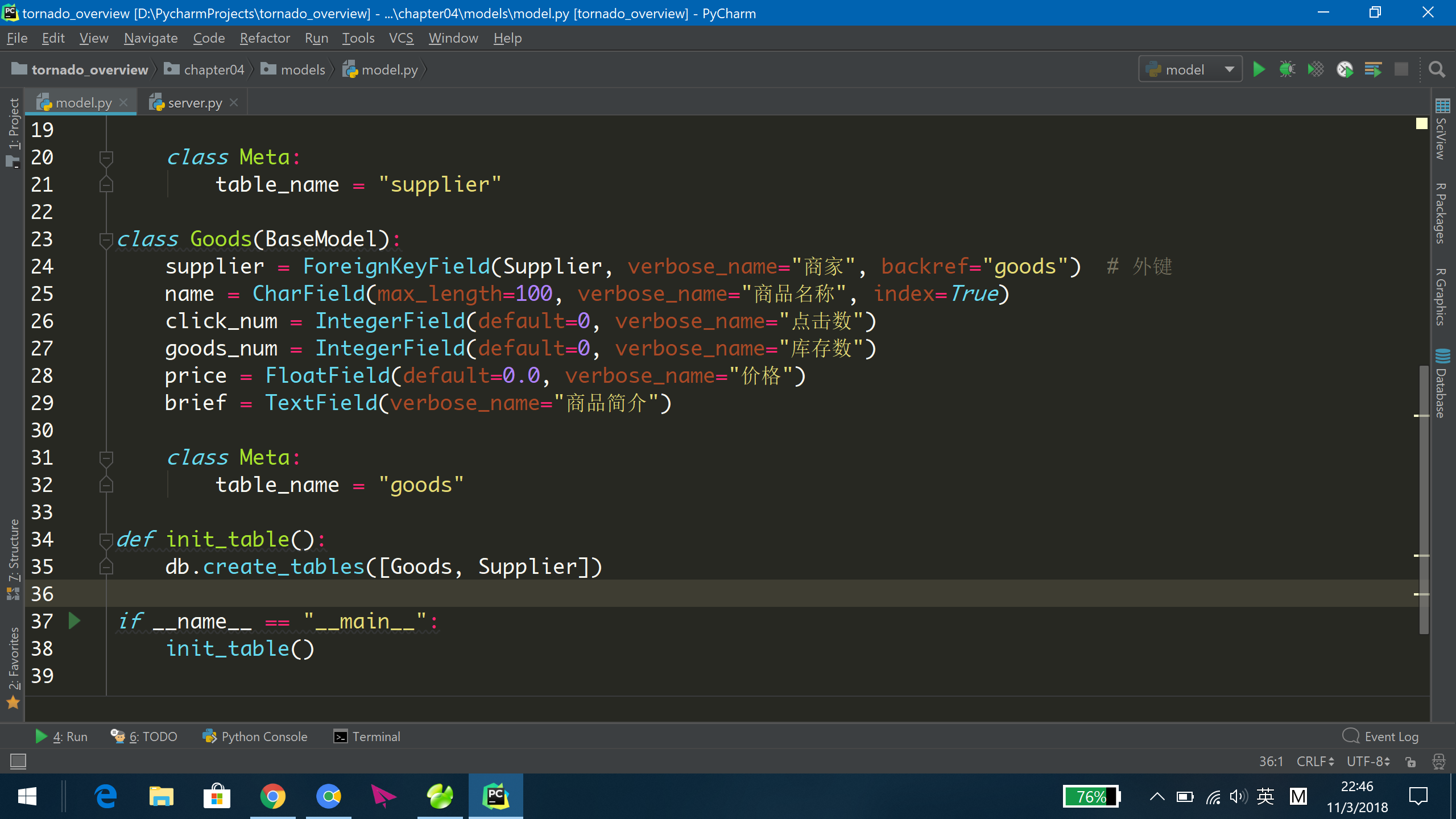Start Debug with the bug icon
The image size is (1456, 819).
tap(1287, 69)
